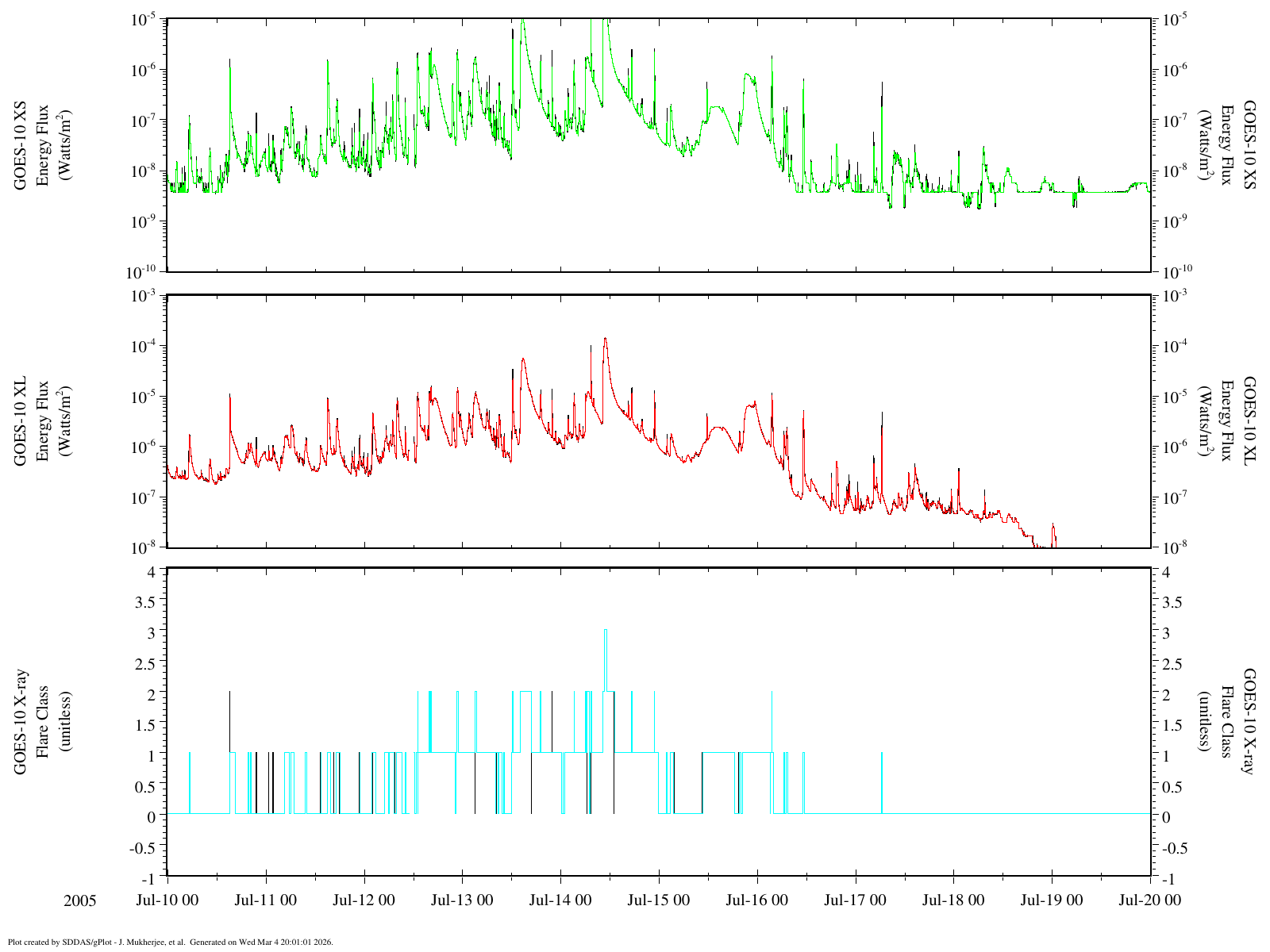Click the Jul-20 00 date label
This screenshot has height=952, width=1270.
pyautogui.click(x=1150, y=900)
